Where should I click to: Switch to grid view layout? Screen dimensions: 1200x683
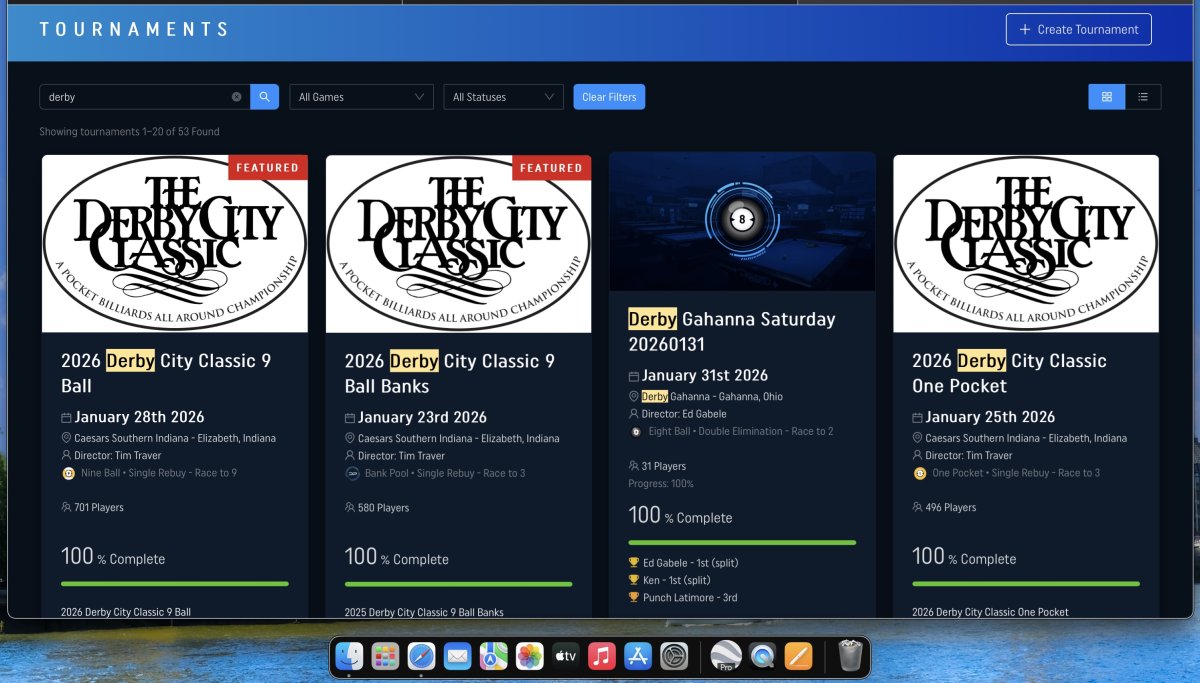[x=1107, y=97]
